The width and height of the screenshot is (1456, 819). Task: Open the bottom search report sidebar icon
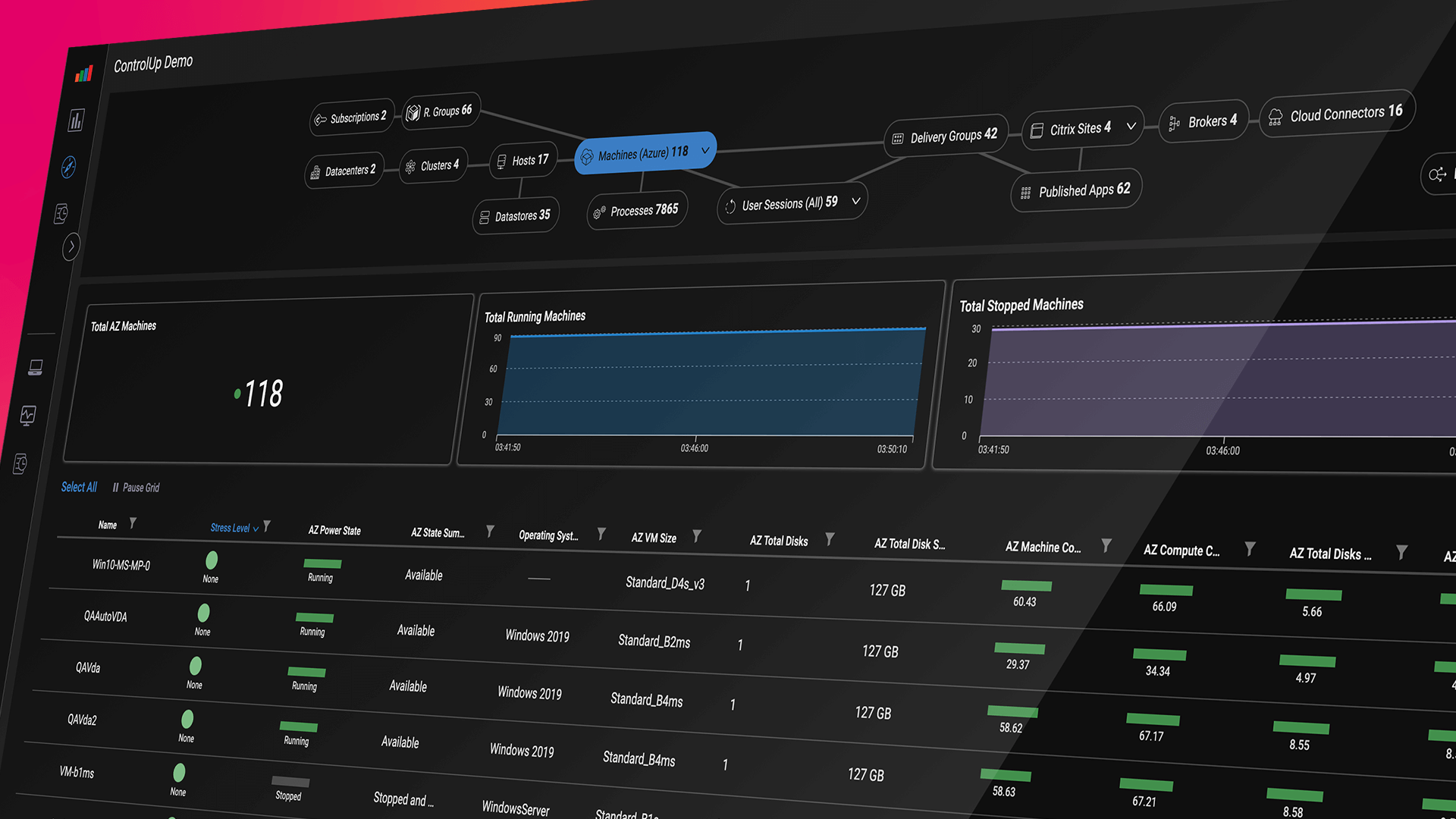tap(21, 463)
